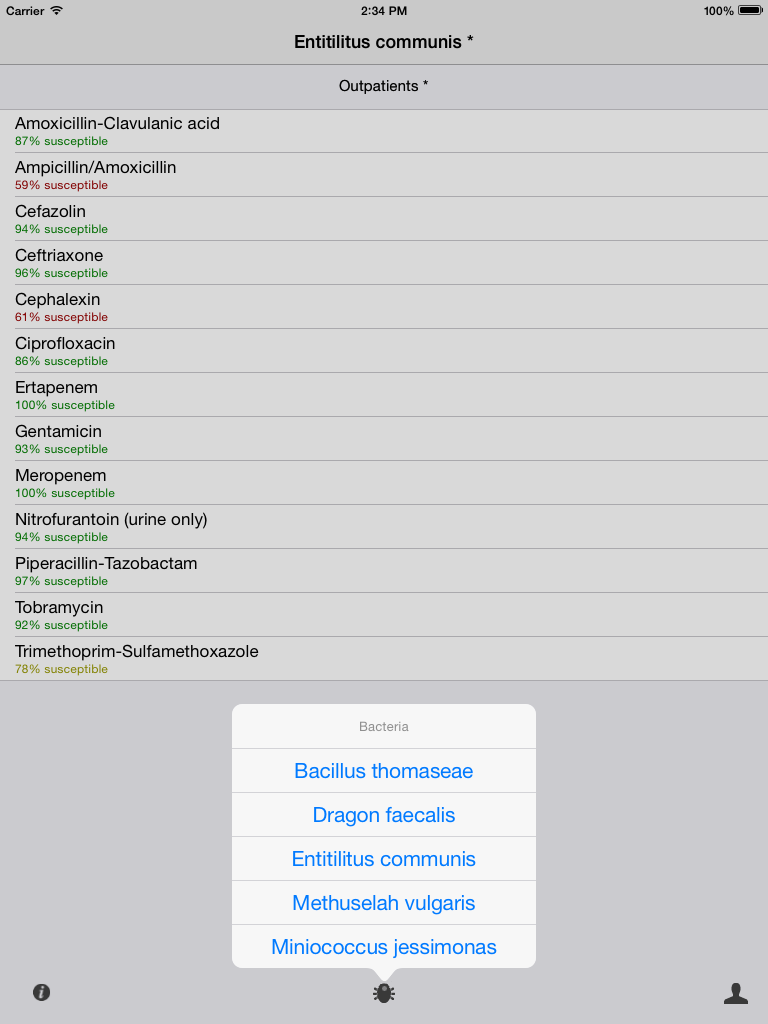Tap the Wi-Fi icon in status bar
Screen dimensions: 768x1024
57,10
